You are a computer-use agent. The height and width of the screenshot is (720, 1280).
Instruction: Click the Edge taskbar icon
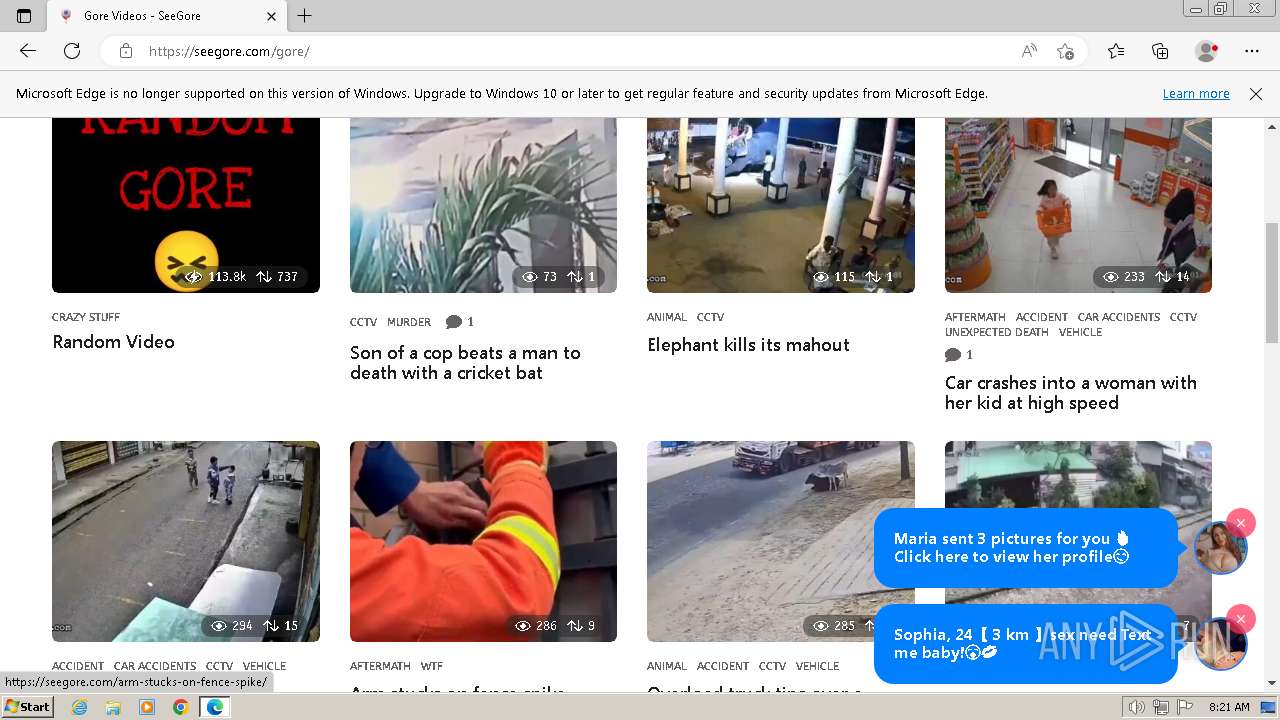215,707
